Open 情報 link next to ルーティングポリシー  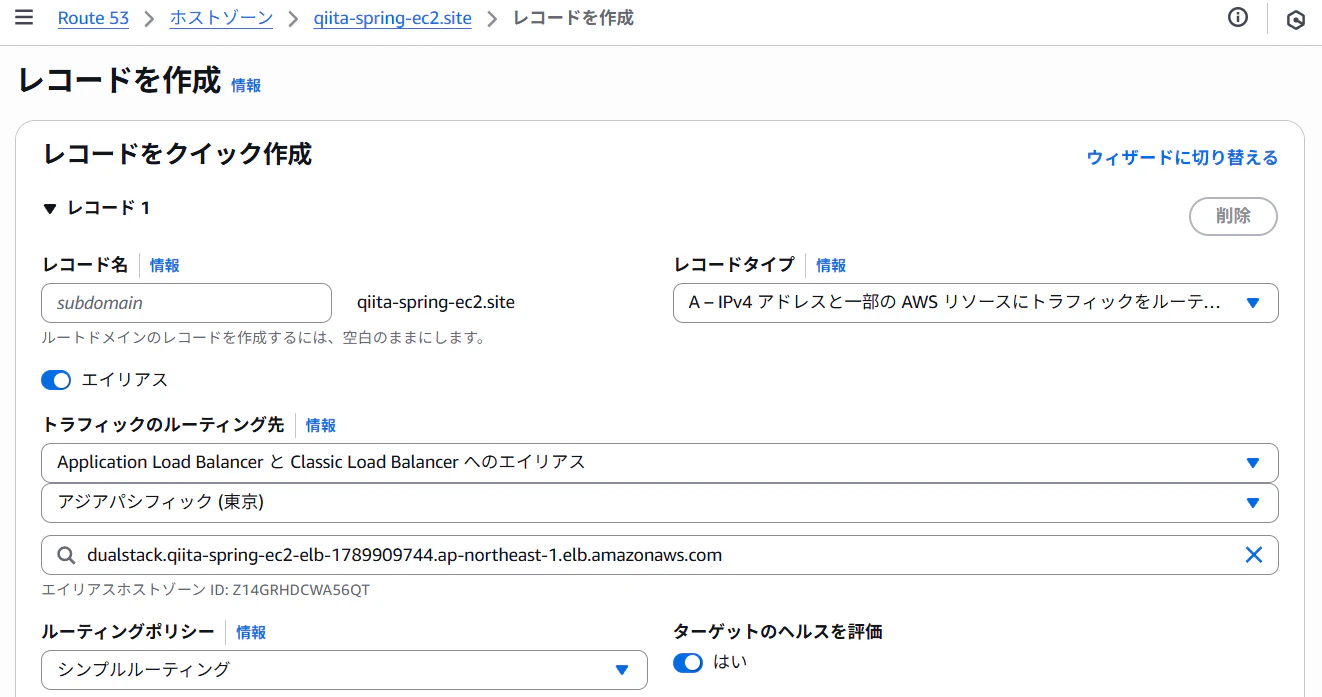click(251, 632)
